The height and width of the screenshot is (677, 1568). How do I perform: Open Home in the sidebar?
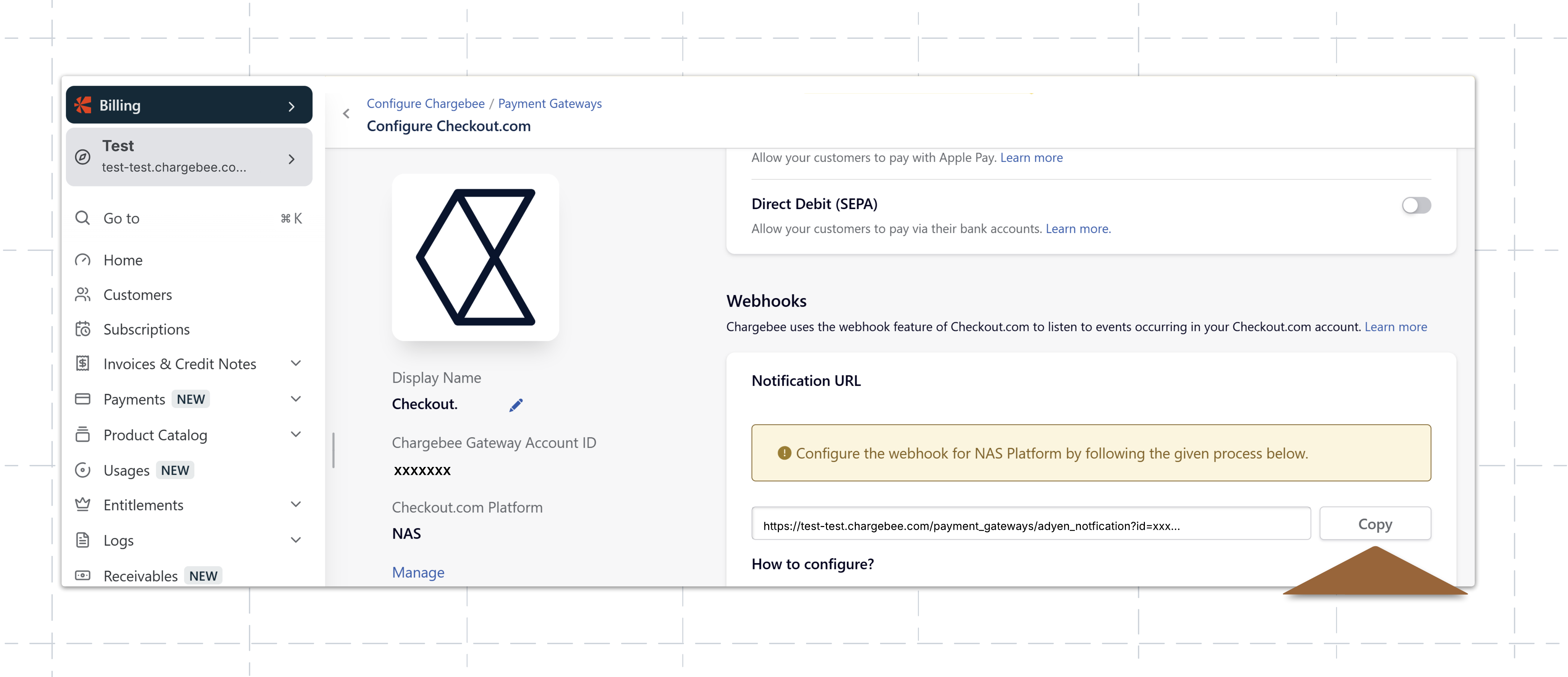[123, 260]
